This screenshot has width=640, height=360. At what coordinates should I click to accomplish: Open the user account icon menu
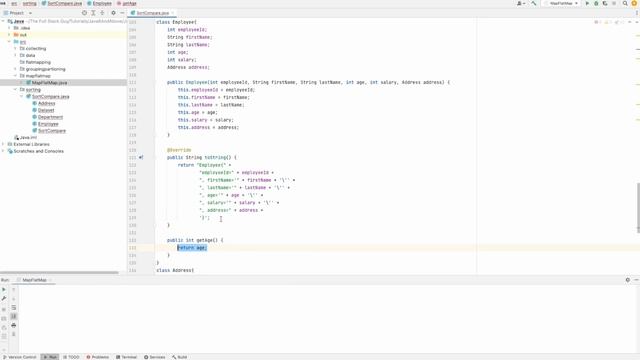click(521, 3)
